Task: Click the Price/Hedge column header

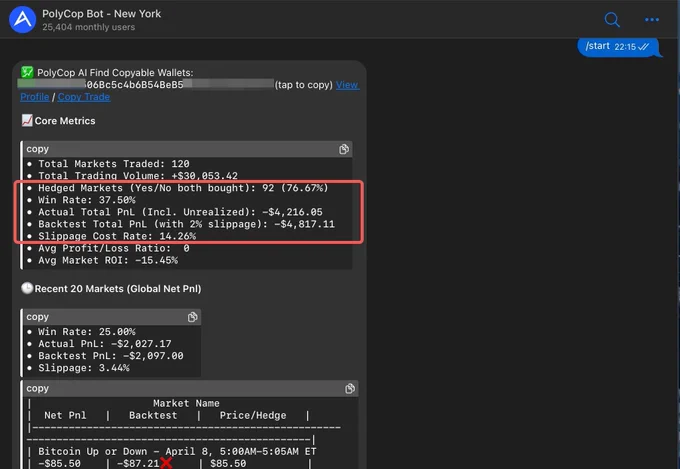Action: click(x=253, y=415)
